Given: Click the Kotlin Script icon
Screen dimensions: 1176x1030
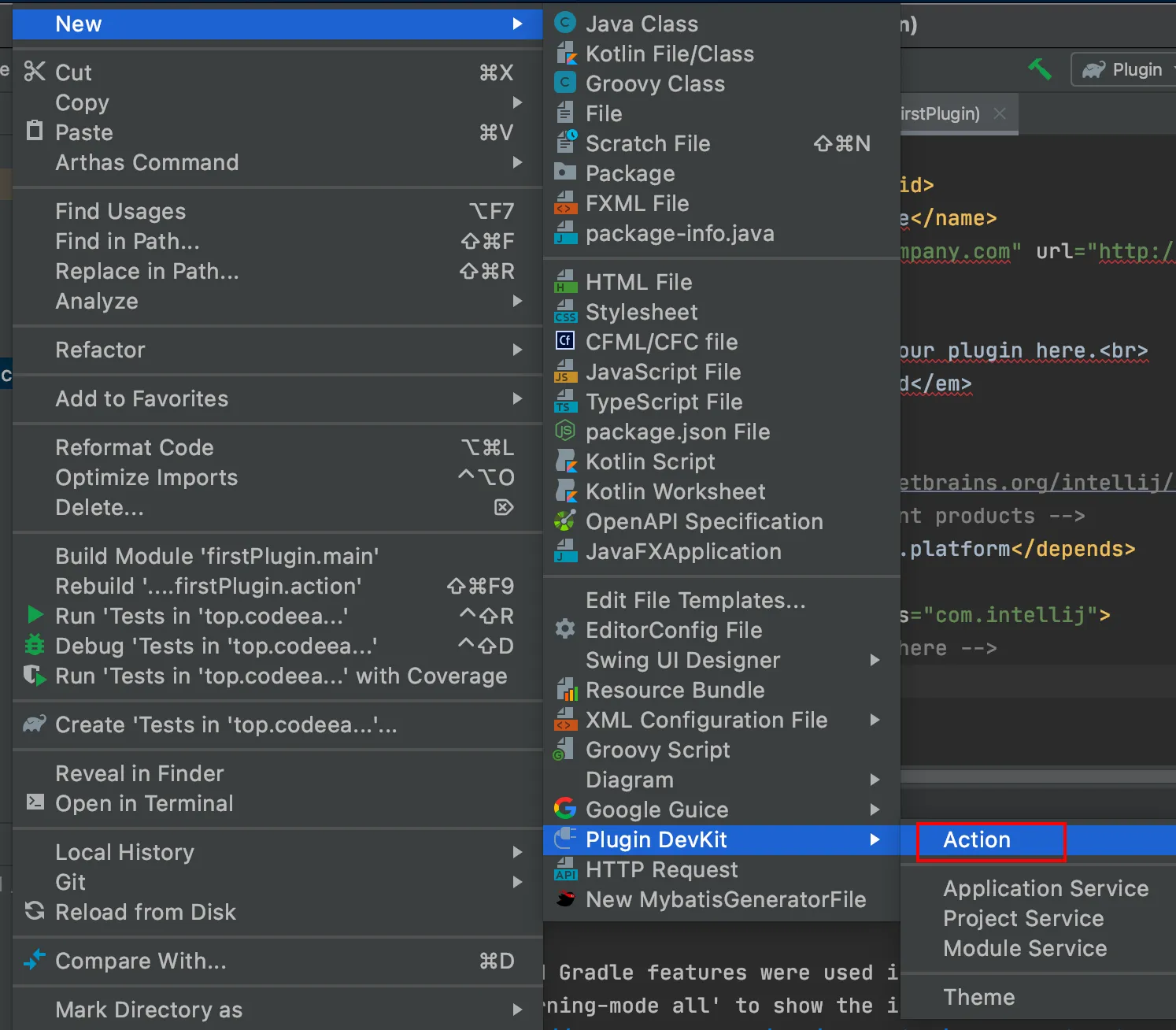Looking at the screenshot, I should (565, 461).
